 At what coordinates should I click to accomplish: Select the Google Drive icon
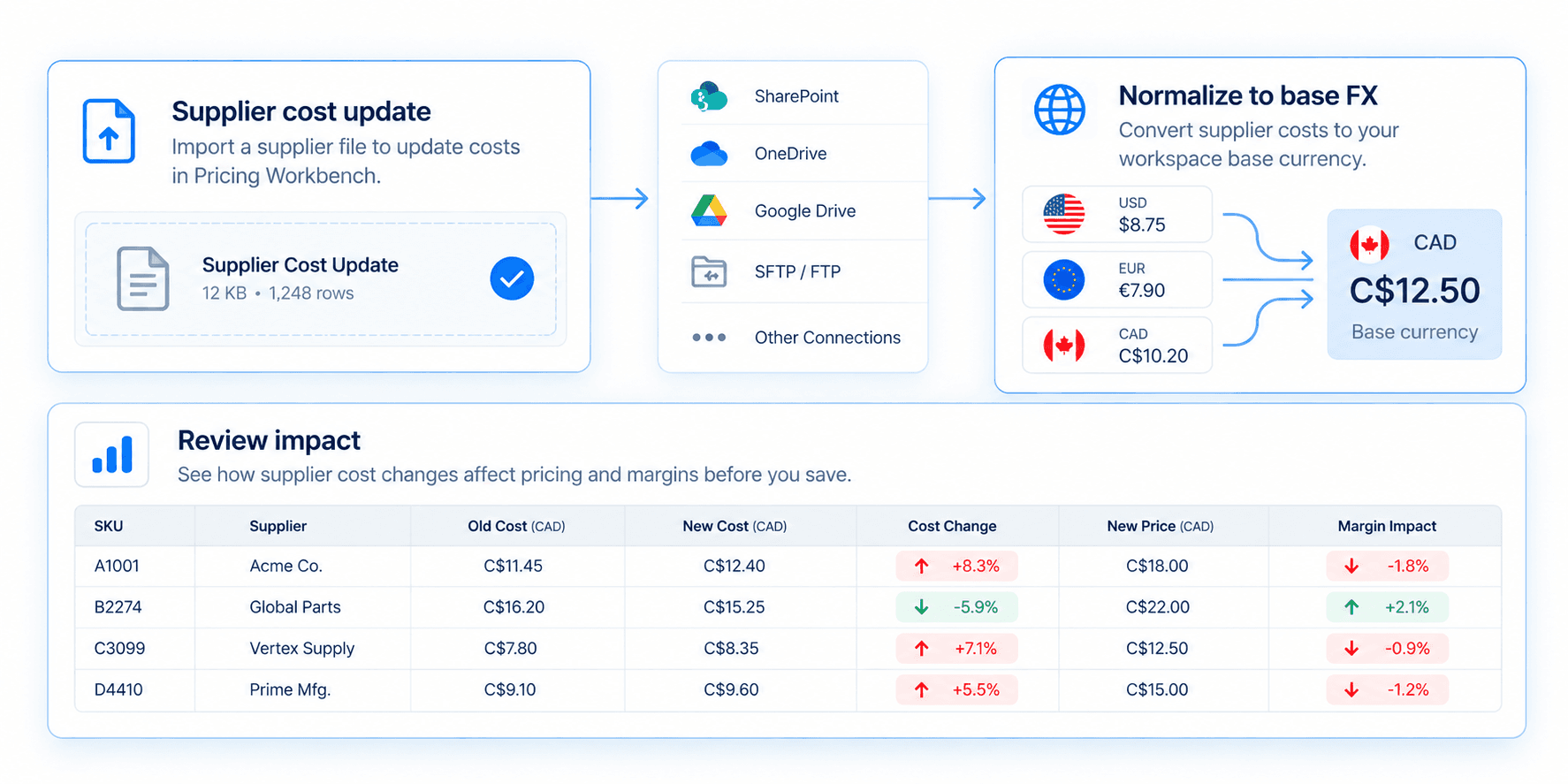click(x=709, y=211)
